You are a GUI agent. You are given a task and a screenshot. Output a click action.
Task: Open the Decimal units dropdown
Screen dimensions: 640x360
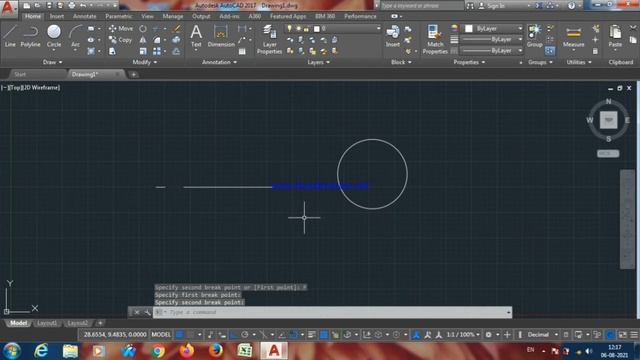pos(542,335)
